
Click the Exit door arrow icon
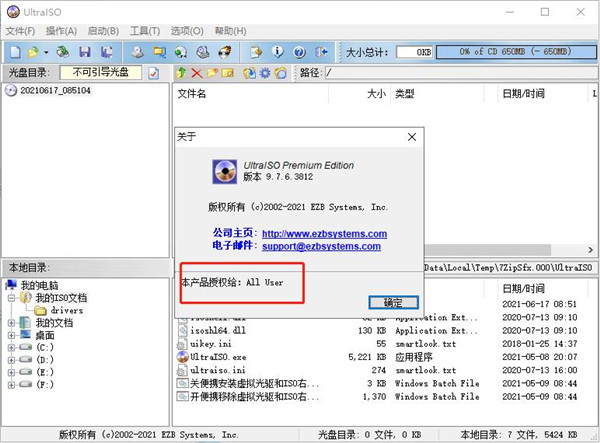click(x=321, y=52)
